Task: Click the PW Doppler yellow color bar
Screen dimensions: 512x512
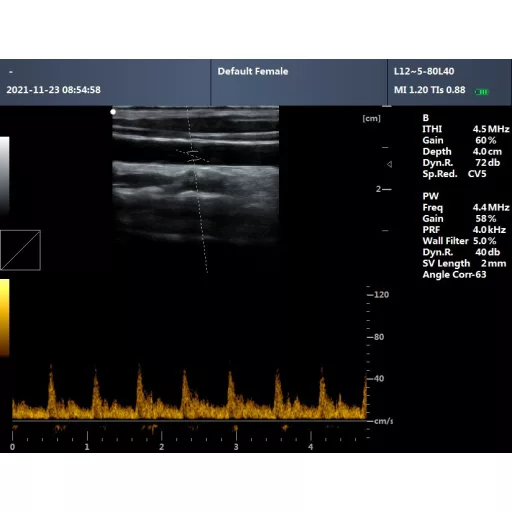Action: (5, 318)
